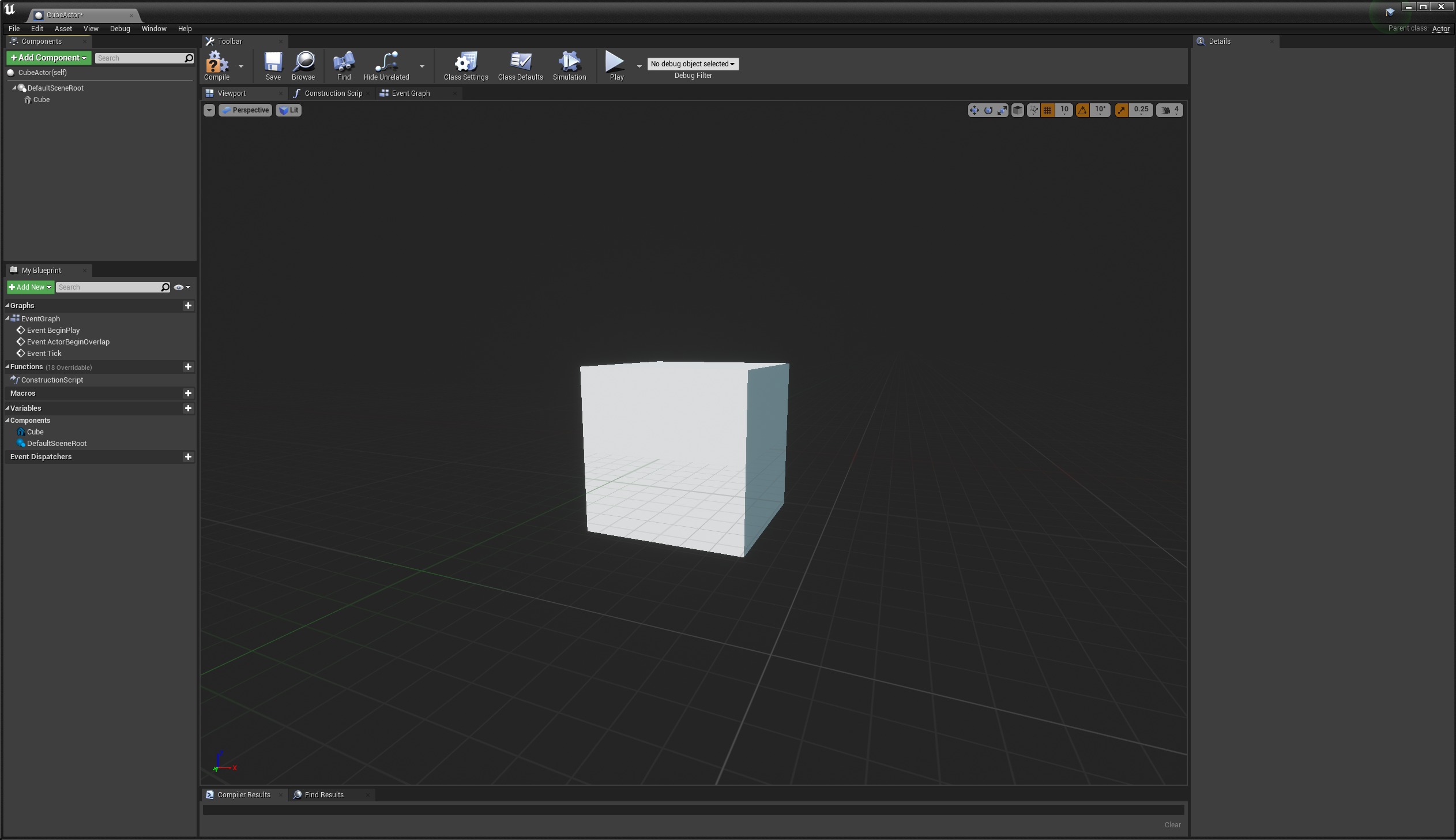
Task: Click tutorial graduation cap icon
Action: pos(1390,12)
